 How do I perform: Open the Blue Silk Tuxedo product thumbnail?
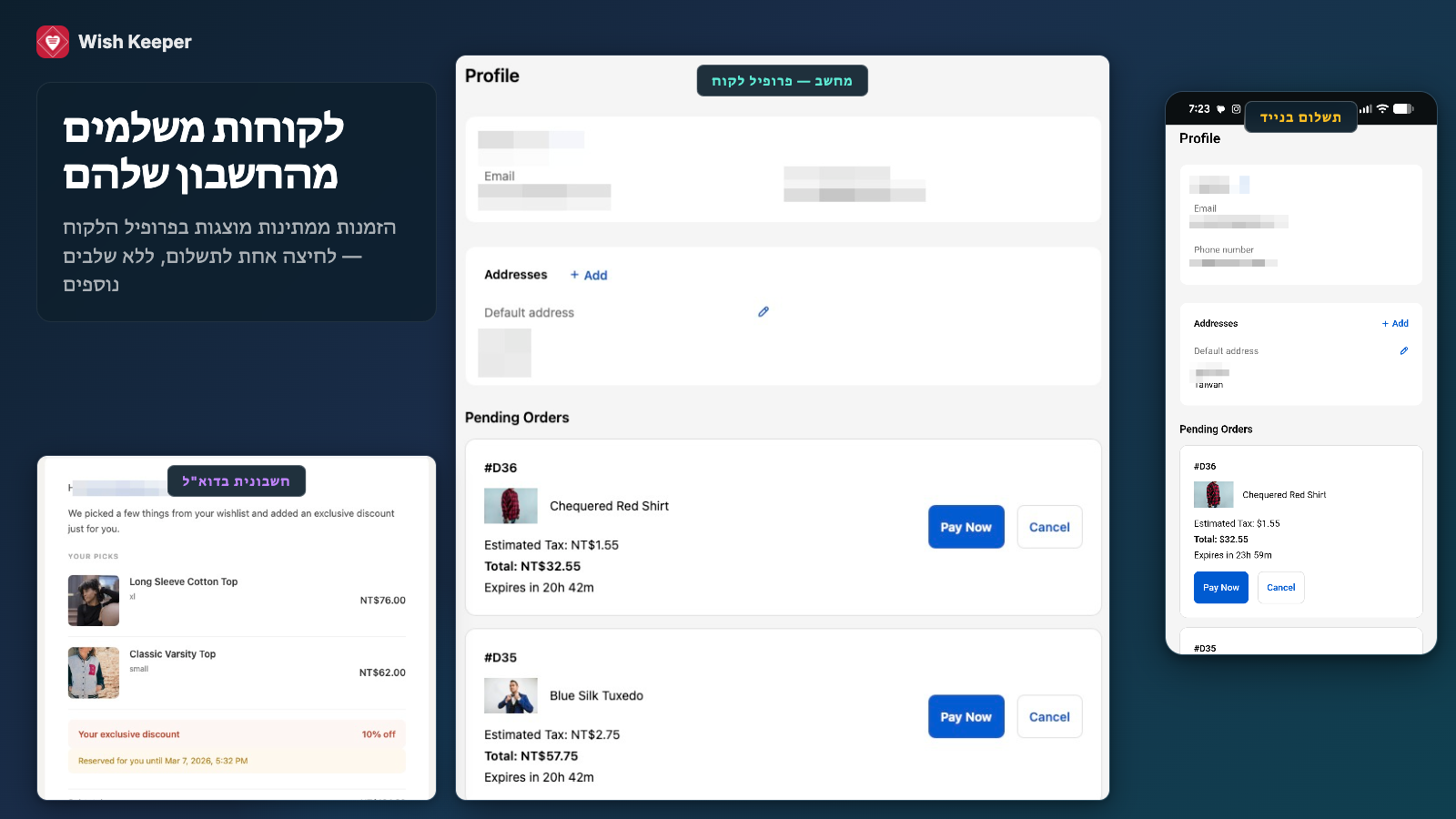[x=511, y=696]
